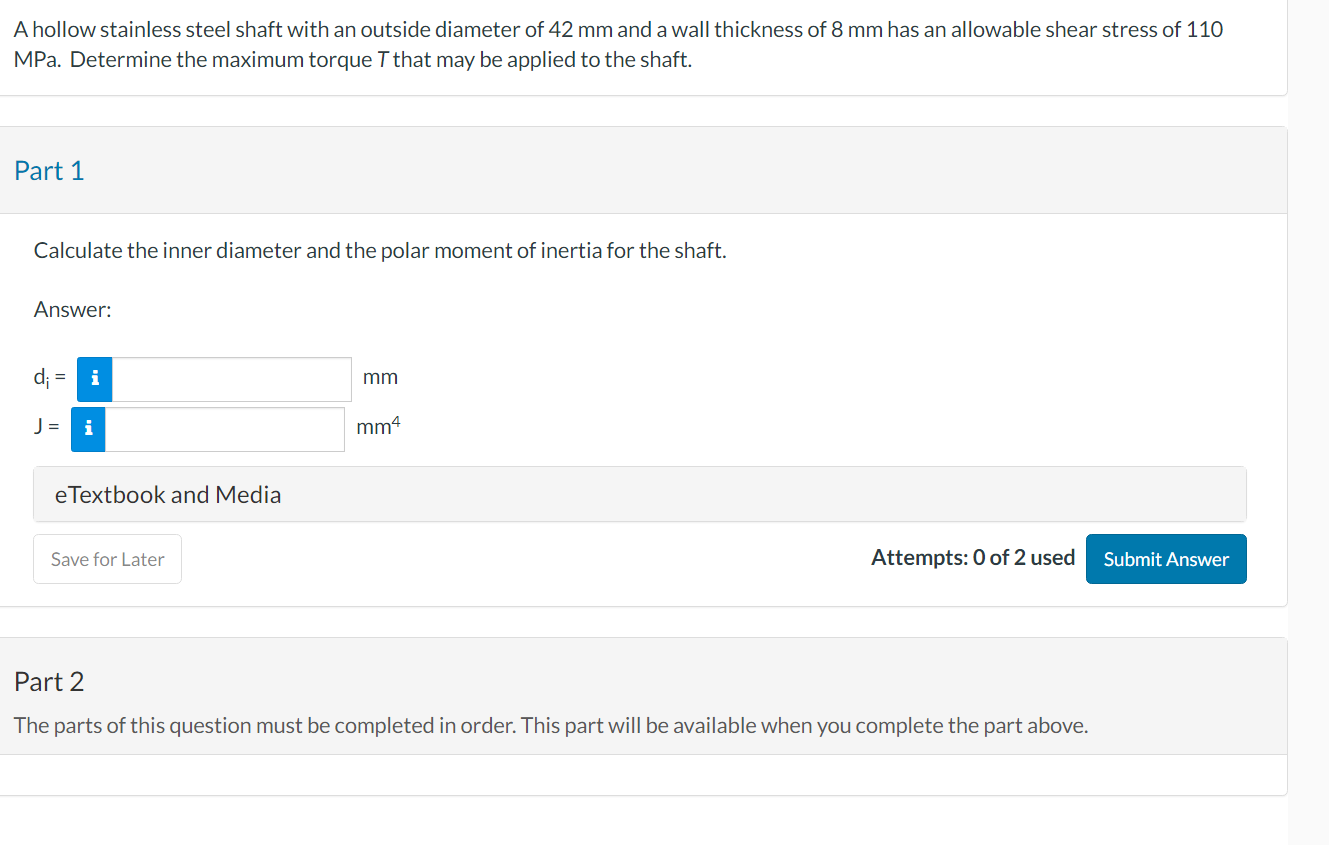Click the Part 2 locked availability message
Image resolution: width=1329 pixels, height=845 pixels.
(x=550, y=726)
